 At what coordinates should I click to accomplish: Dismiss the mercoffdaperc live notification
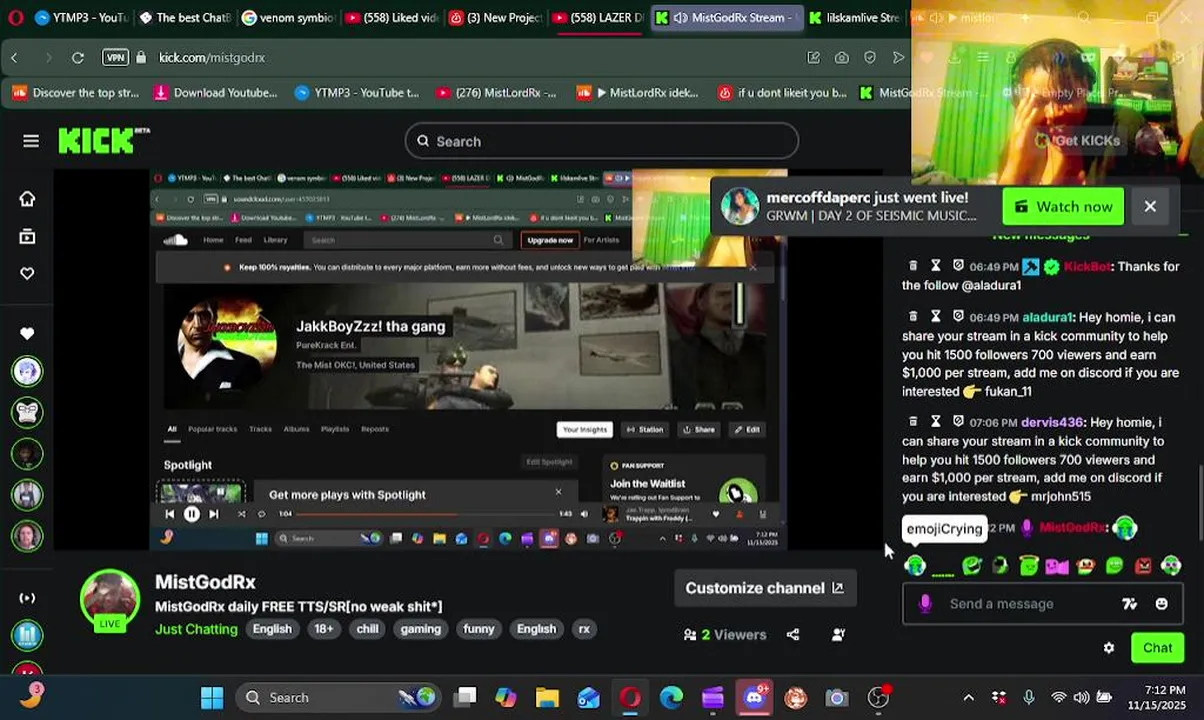point(1150,207)
